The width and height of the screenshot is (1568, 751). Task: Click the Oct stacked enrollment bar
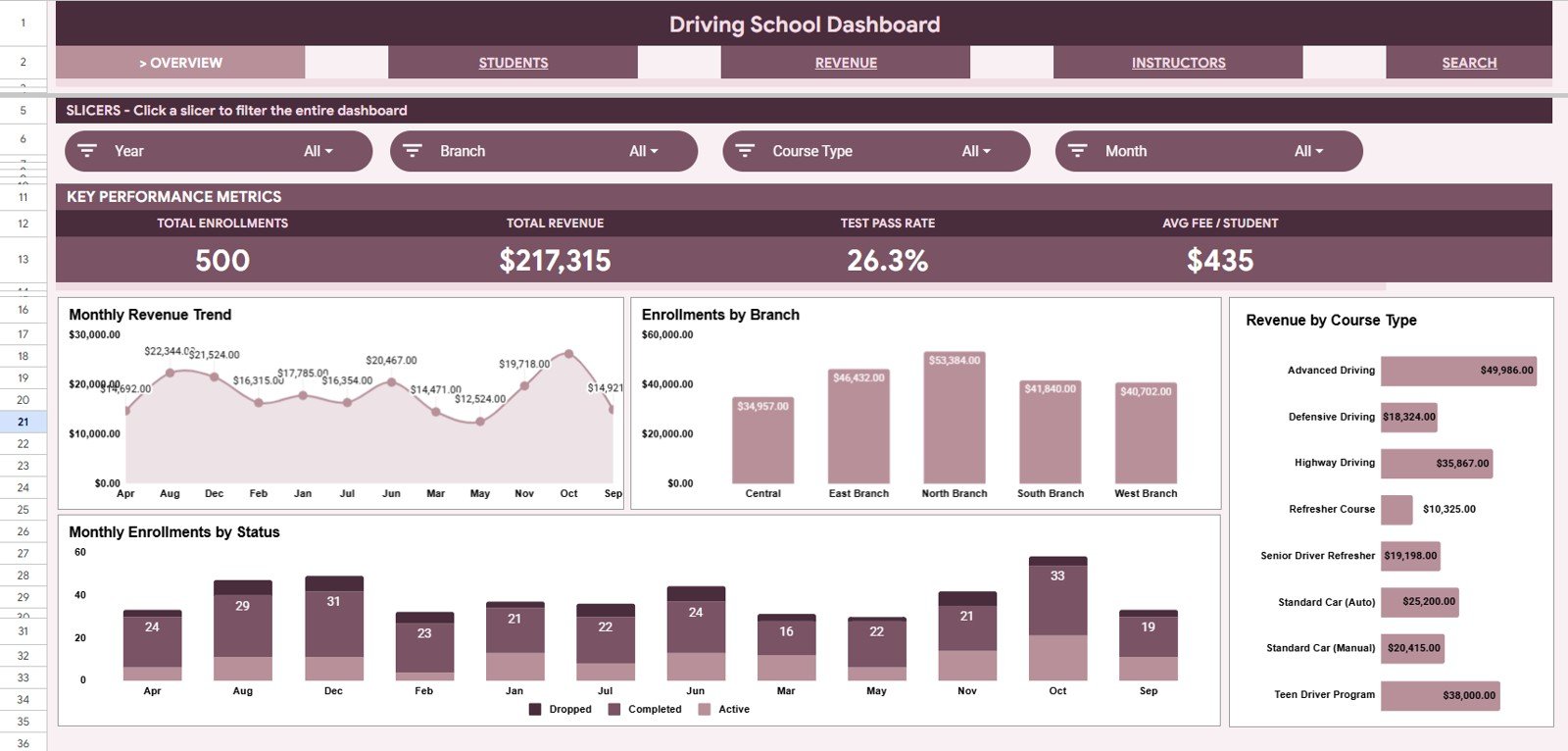(1057, 619)
